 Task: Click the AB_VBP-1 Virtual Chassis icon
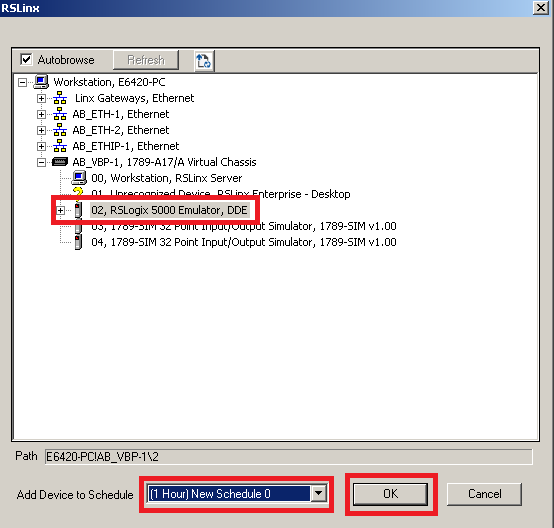coord(60,162)
